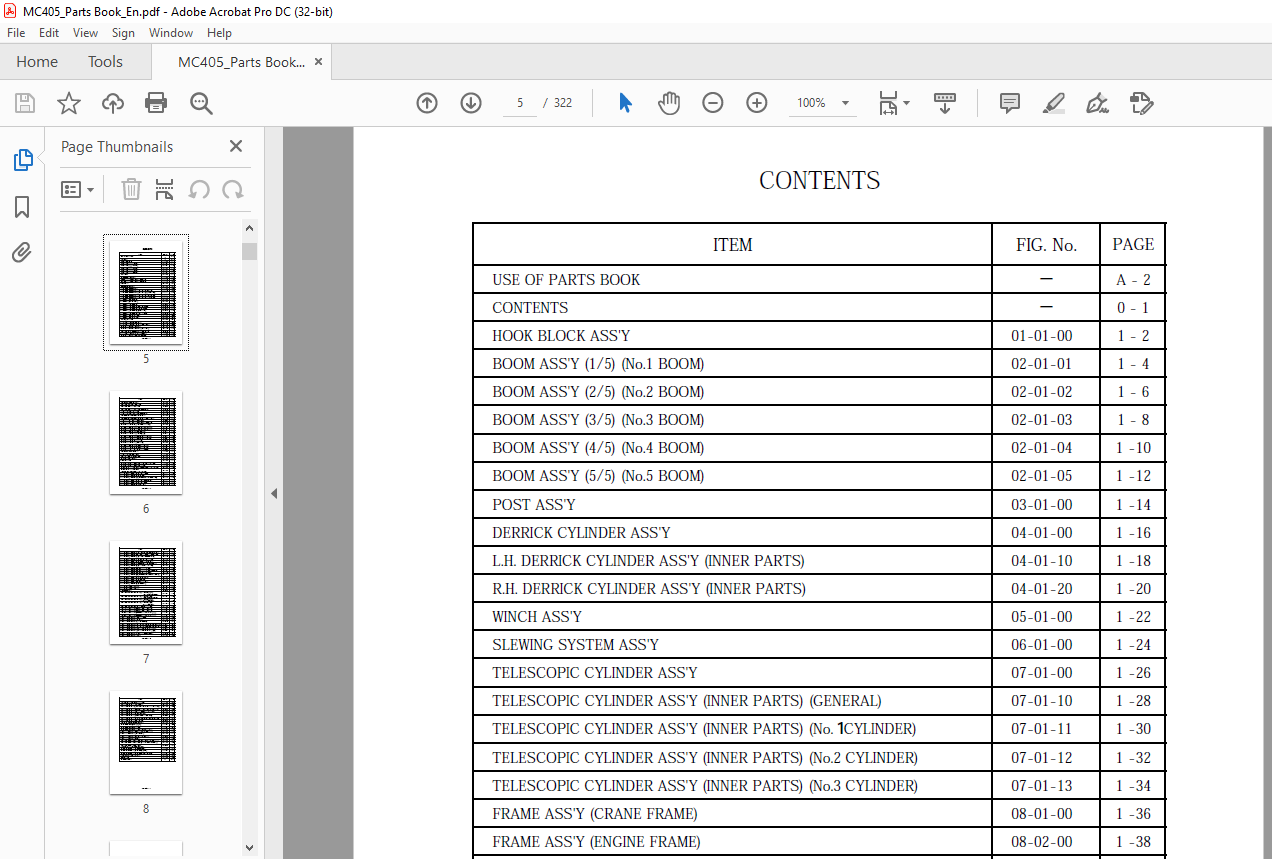Open the Attachments panel paperclip
Image resolution: width=1272 pixels, height=859 pixels.
click(x=22, y=253)
